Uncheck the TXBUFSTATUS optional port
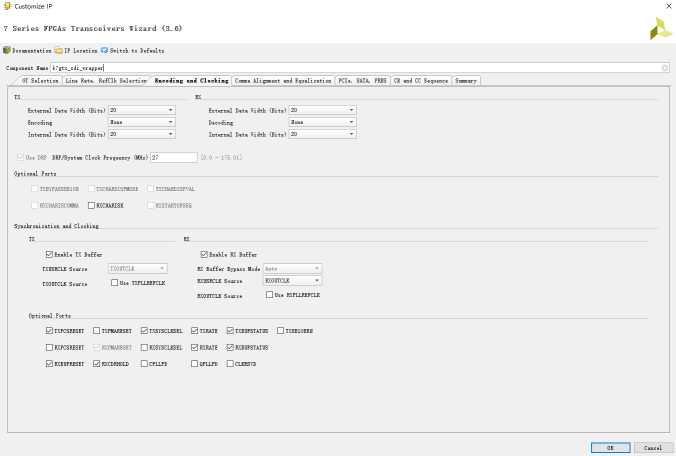 tap(230, 331)
